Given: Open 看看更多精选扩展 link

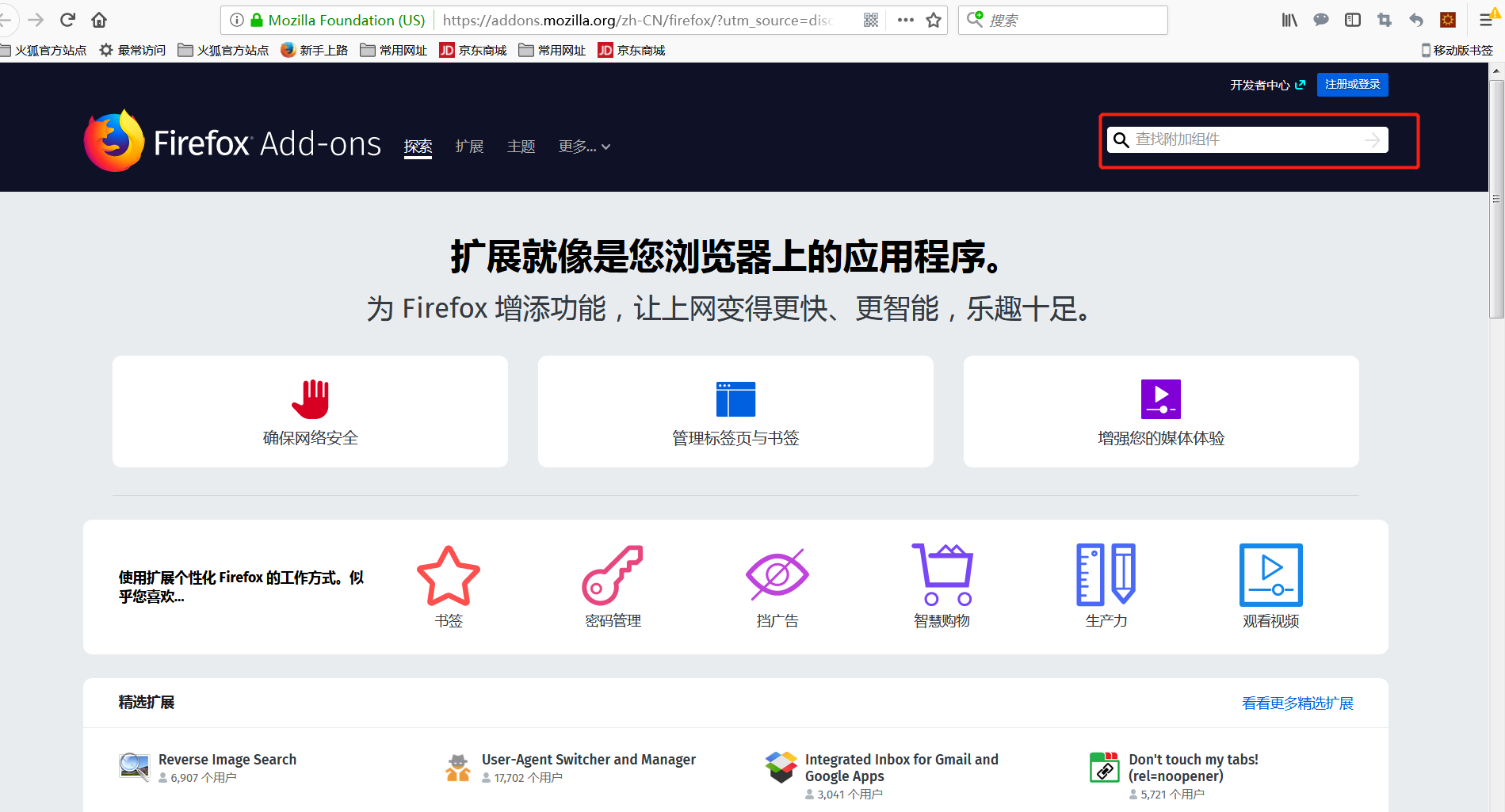Looking at the screenshot, I should pos(1297,703).
